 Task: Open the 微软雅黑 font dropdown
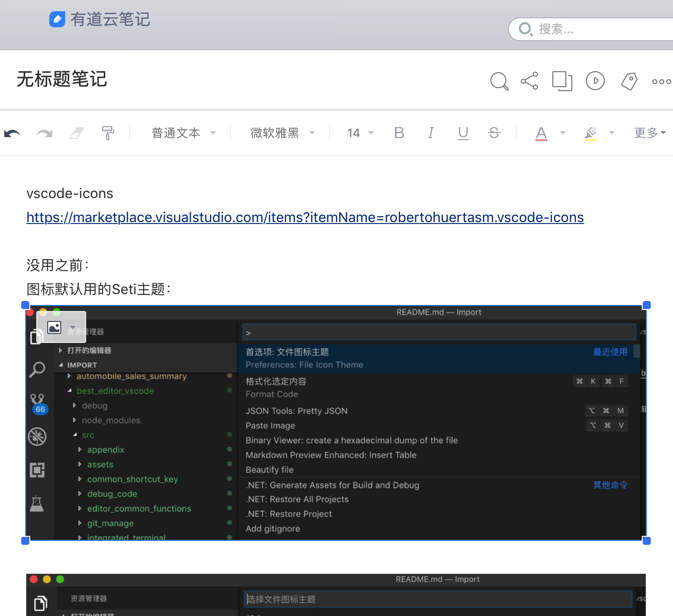click(x=282, y=133)
